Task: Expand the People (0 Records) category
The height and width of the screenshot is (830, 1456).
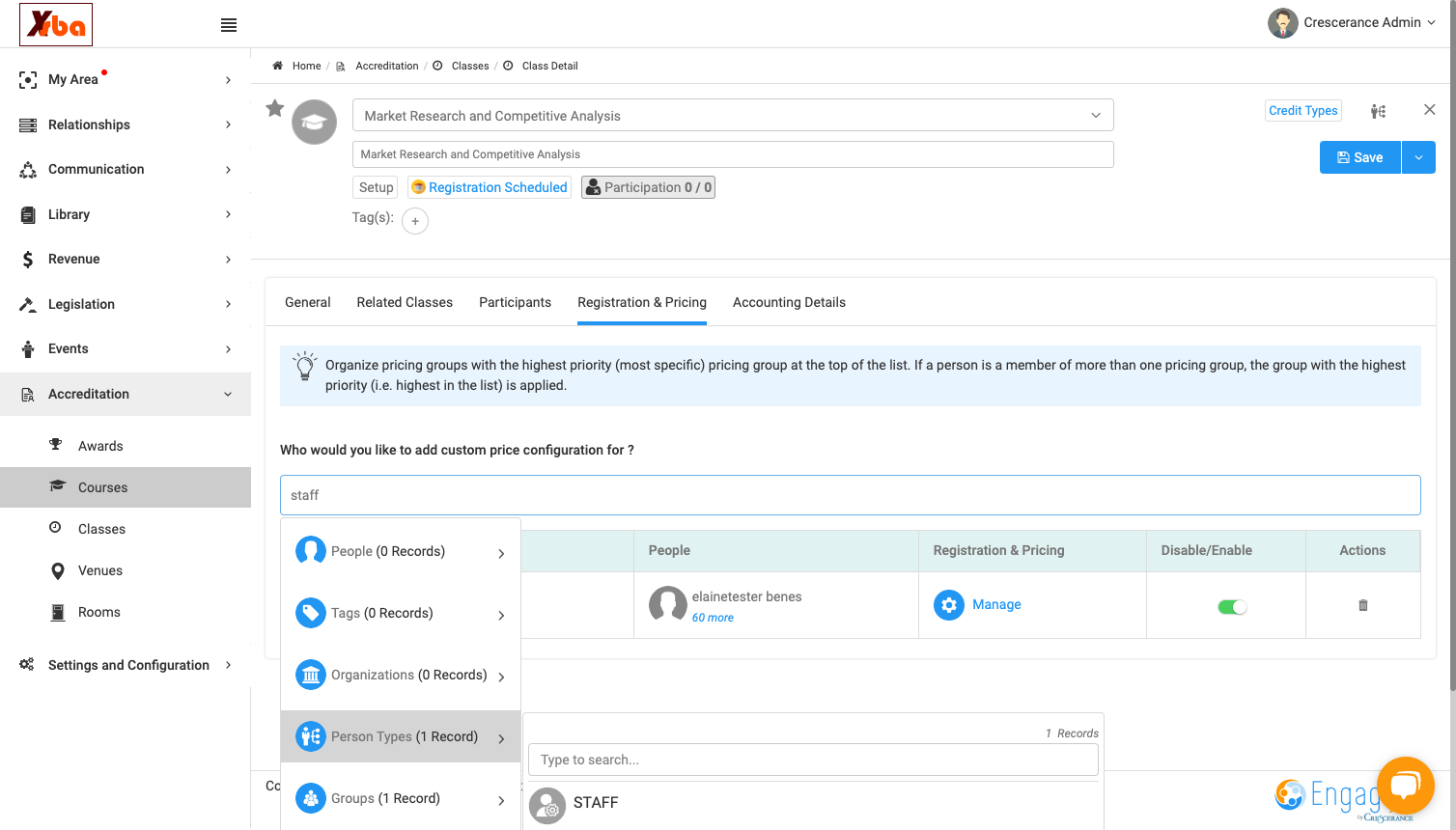Action: tap(401, 551)
